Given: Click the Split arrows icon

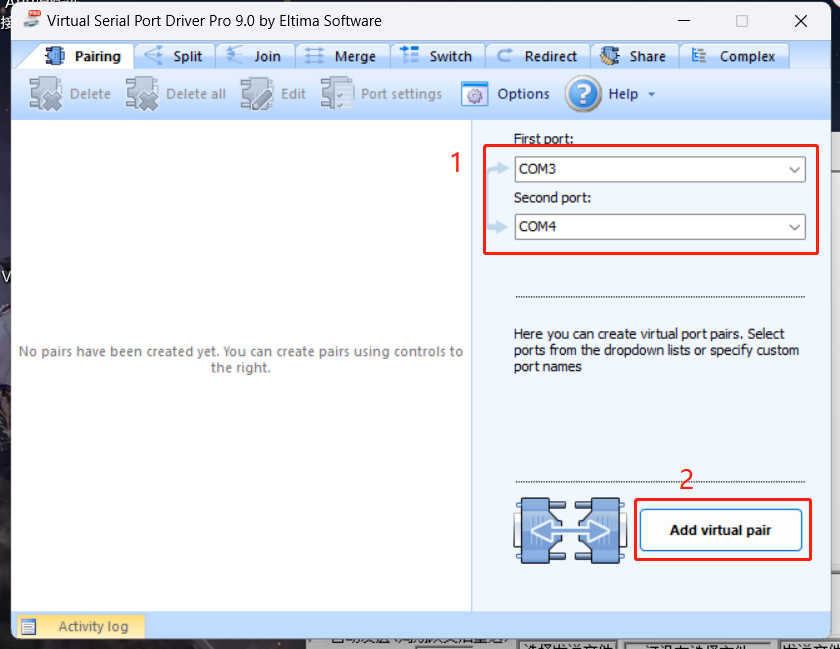Looking at the screenshot, I should [x=154, y=55].
